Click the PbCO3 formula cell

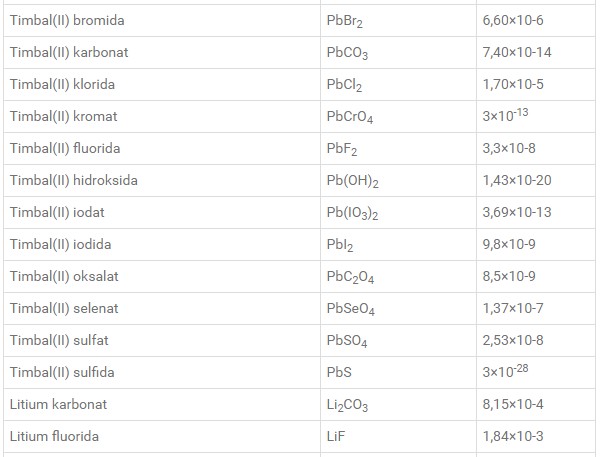(x=398, y=53)
